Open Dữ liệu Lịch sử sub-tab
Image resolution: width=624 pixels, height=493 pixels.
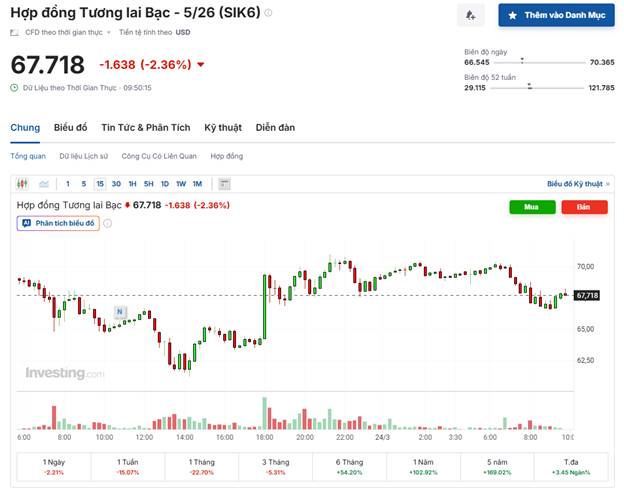(x=84, y=156)
